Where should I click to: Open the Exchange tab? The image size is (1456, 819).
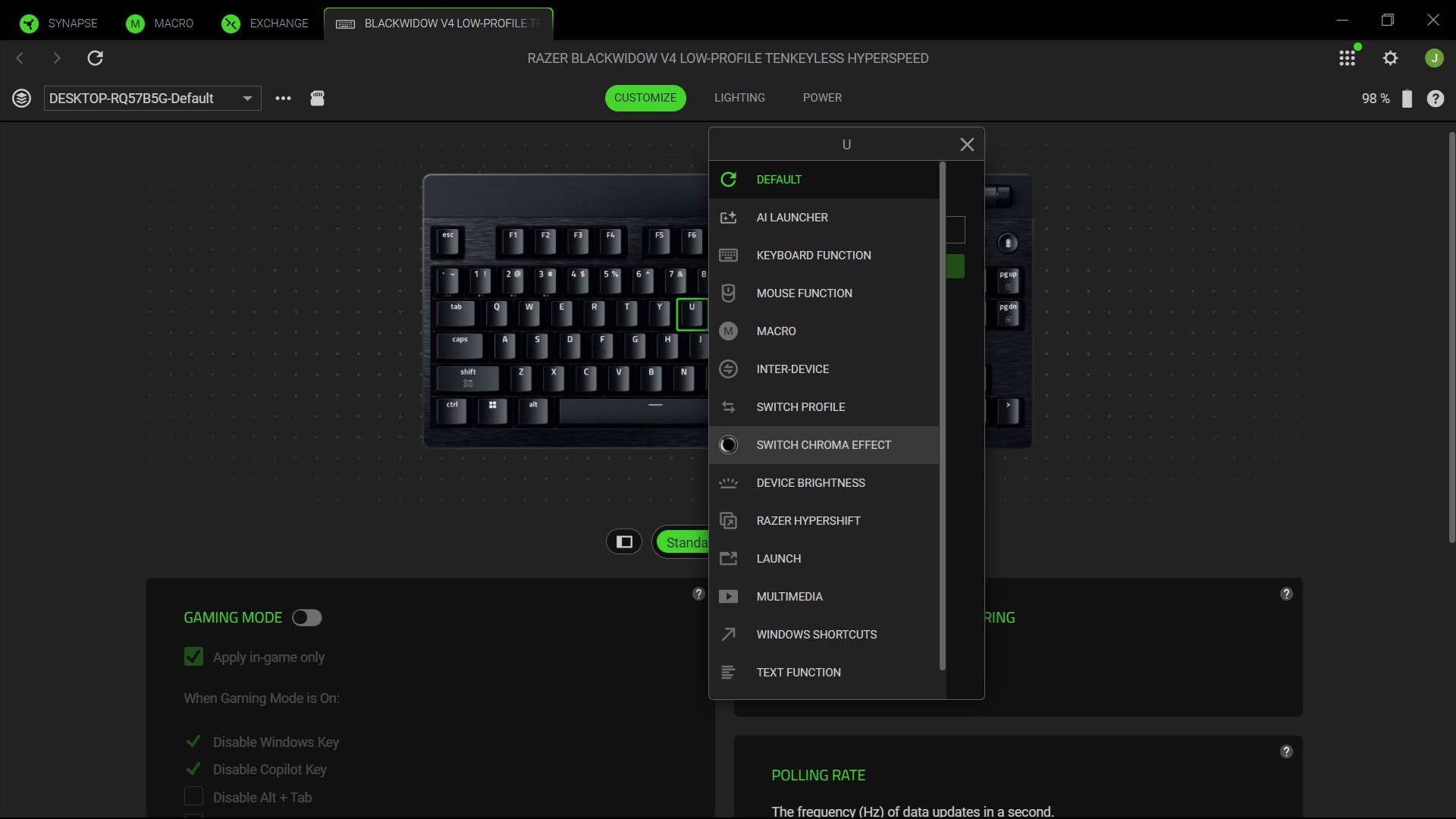pyautogui.click(x=265, y=24)
